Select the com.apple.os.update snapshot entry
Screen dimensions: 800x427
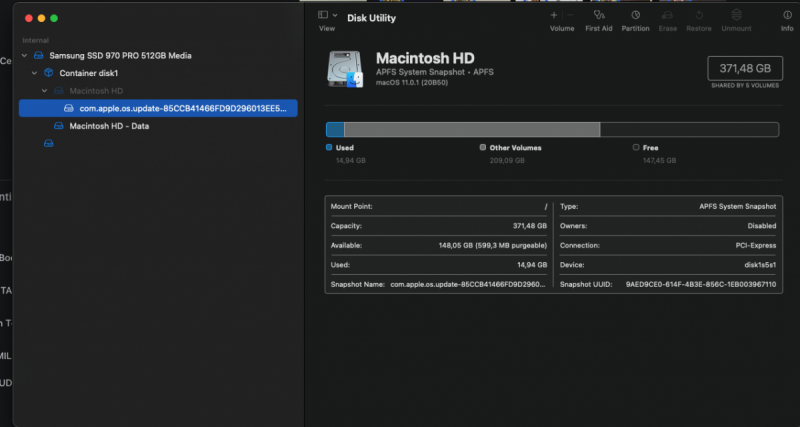[x=180, y=108]
